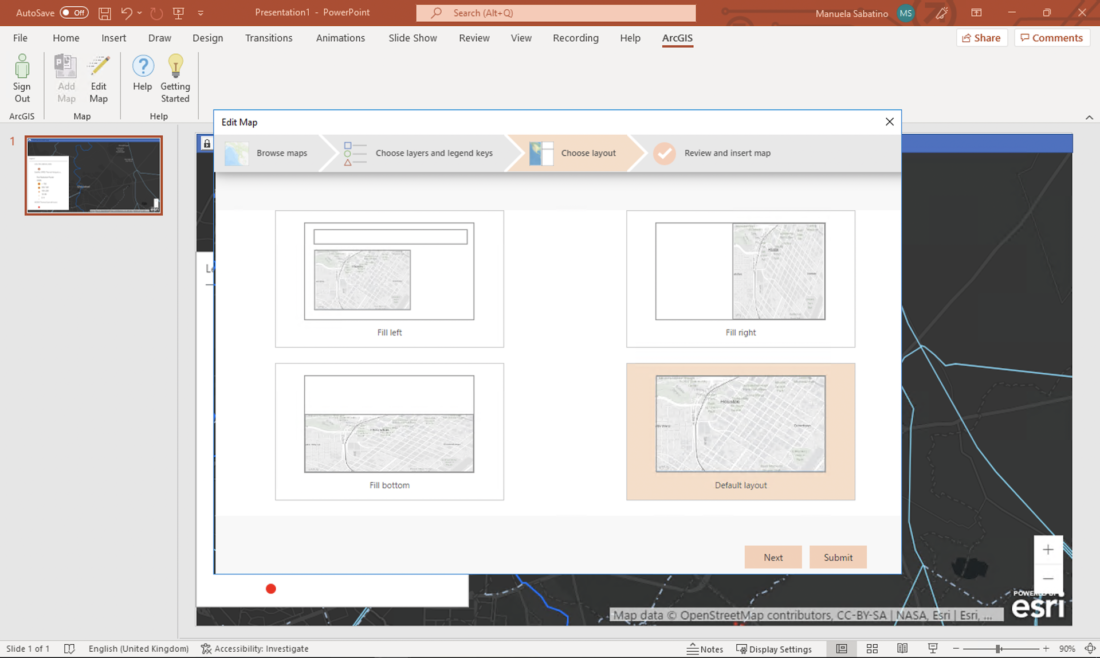Select the Fill right layout
This screenshot has height=658, width=1100.
point(740,278)
